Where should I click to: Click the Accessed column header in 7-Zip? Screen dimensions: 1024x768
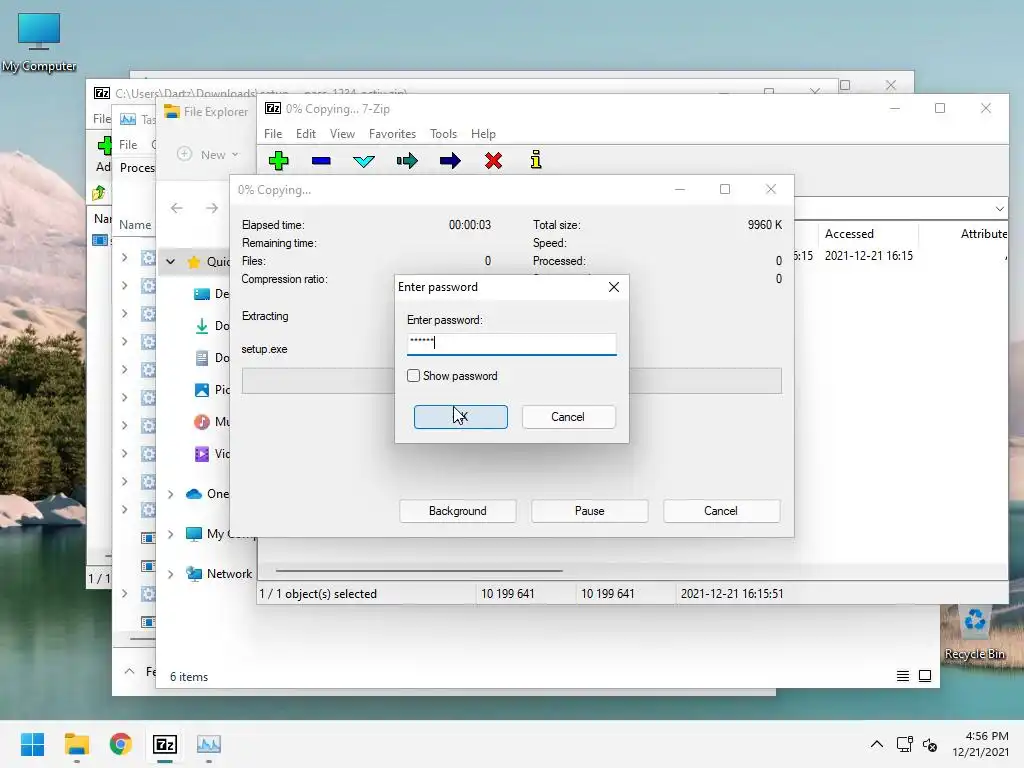click(849, 234)
